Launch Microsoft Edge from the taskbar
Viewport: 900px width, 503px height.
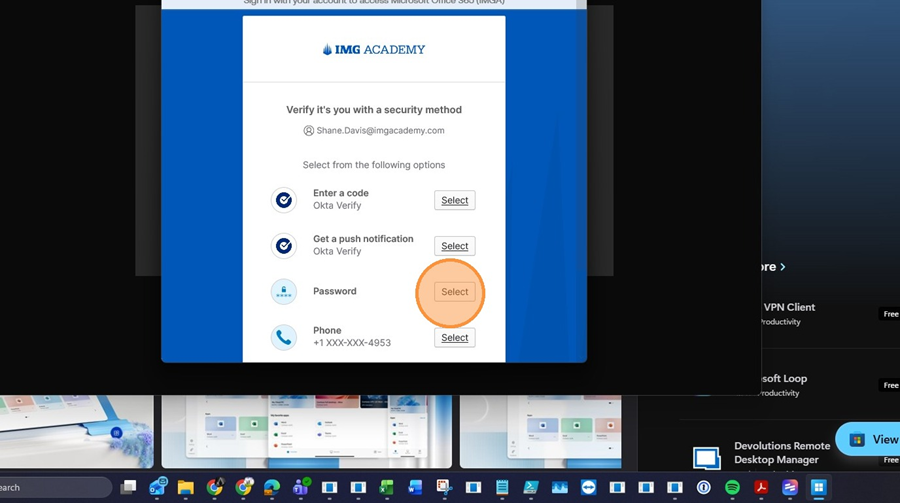click(x=272, y=487)
